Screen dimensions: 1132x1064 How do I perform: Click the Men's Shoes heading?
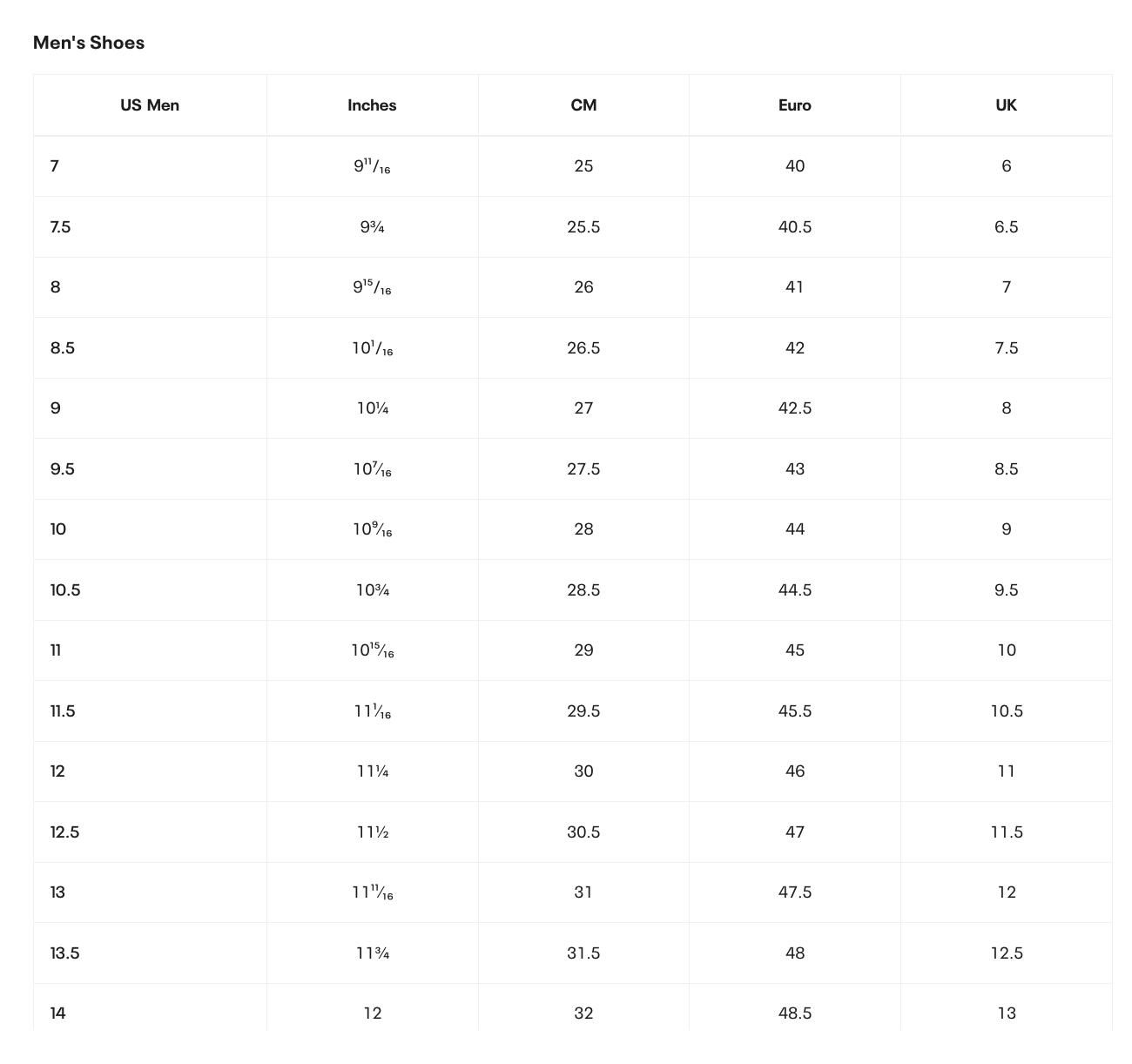tap(89, 43)
